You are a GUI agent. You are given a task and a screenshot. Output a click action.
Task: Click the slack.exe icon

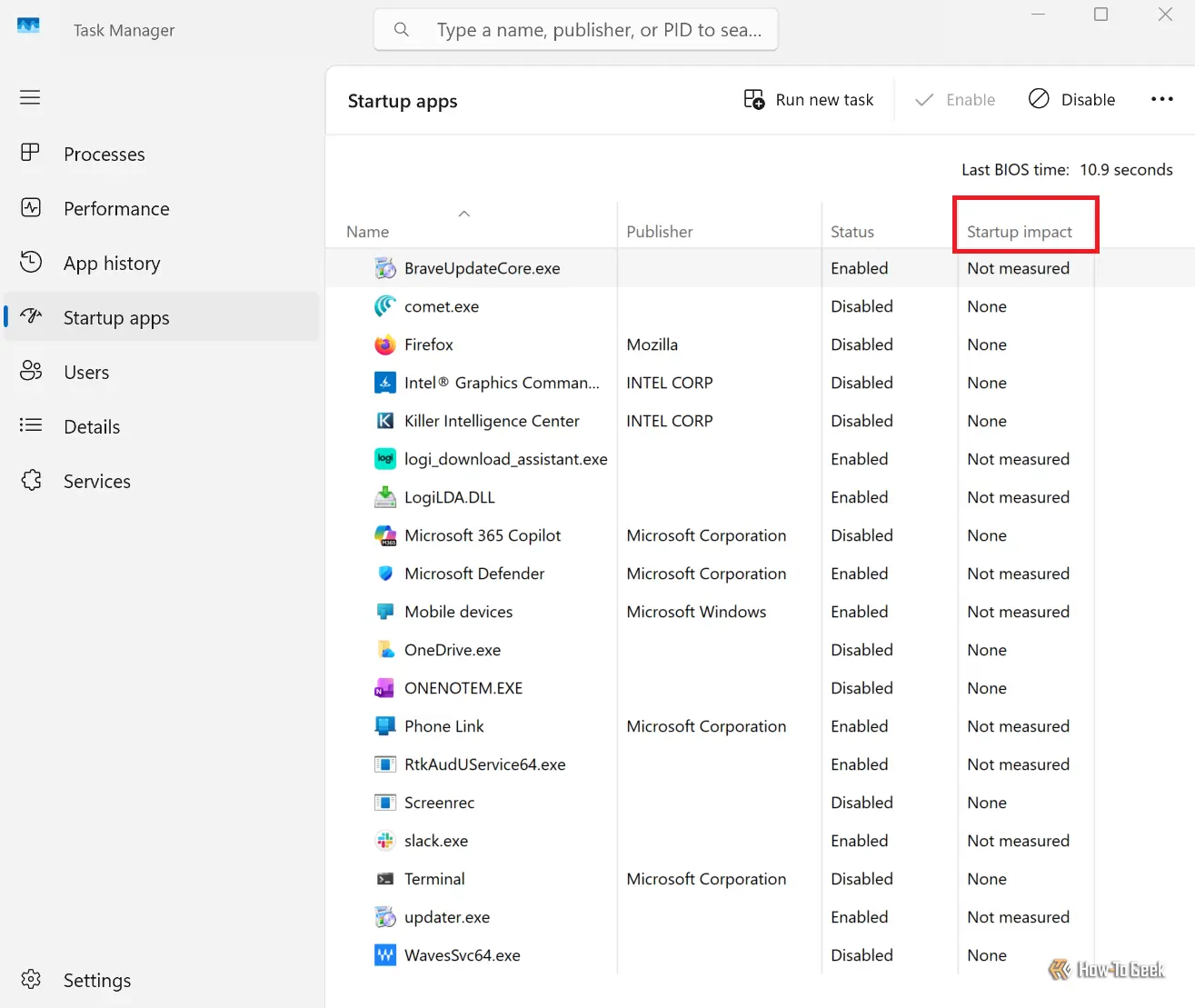[385, 841]
